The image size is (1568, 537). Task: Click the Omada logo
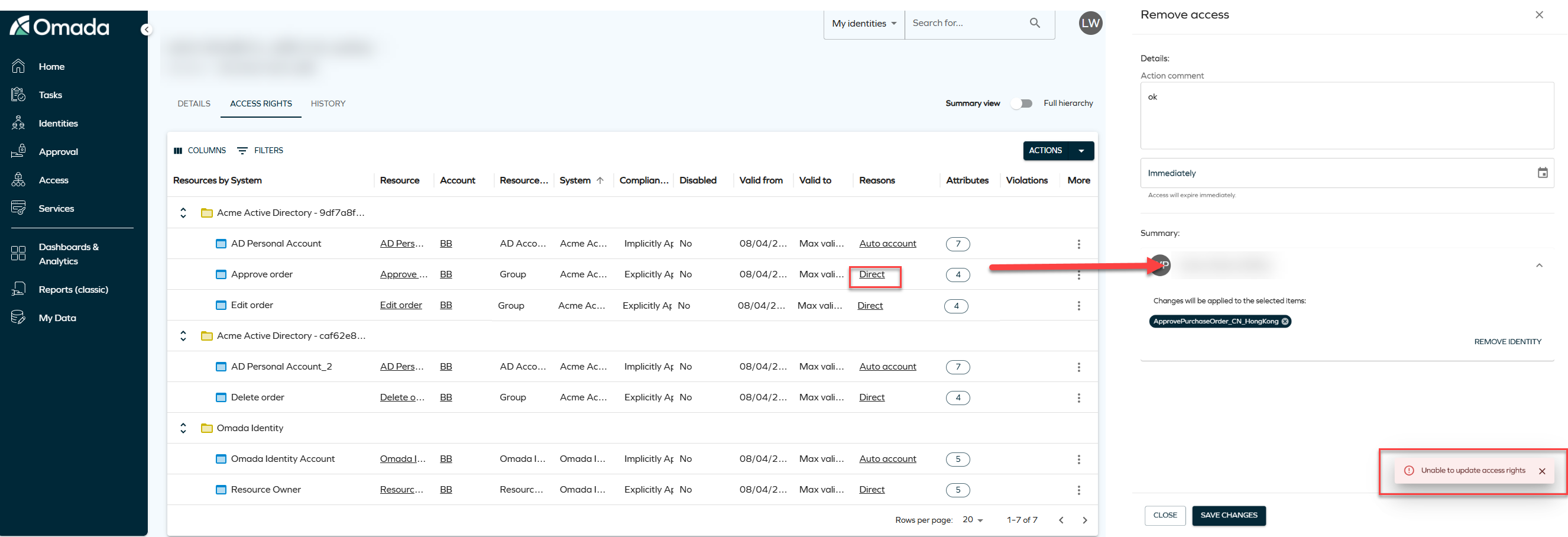[x=60, y=26]
